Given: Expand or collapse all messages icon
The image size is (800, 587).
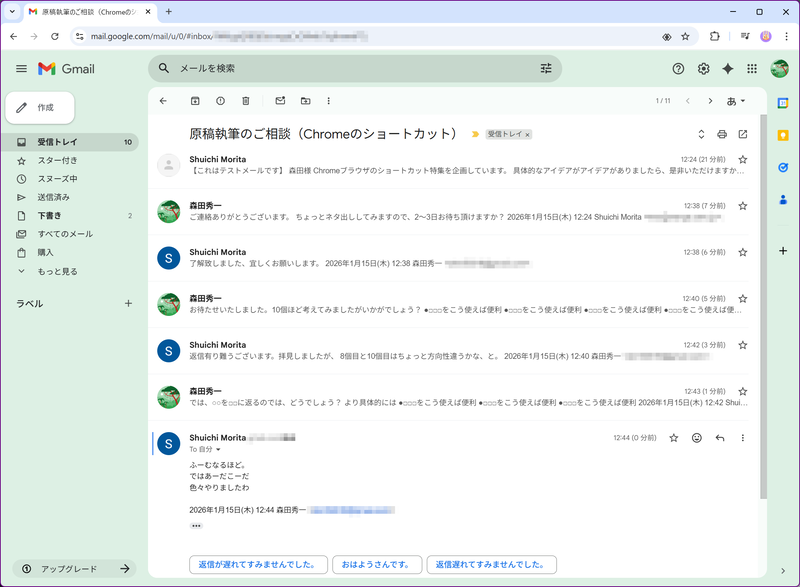Looking at the screenshot, I should click(701, 134).
